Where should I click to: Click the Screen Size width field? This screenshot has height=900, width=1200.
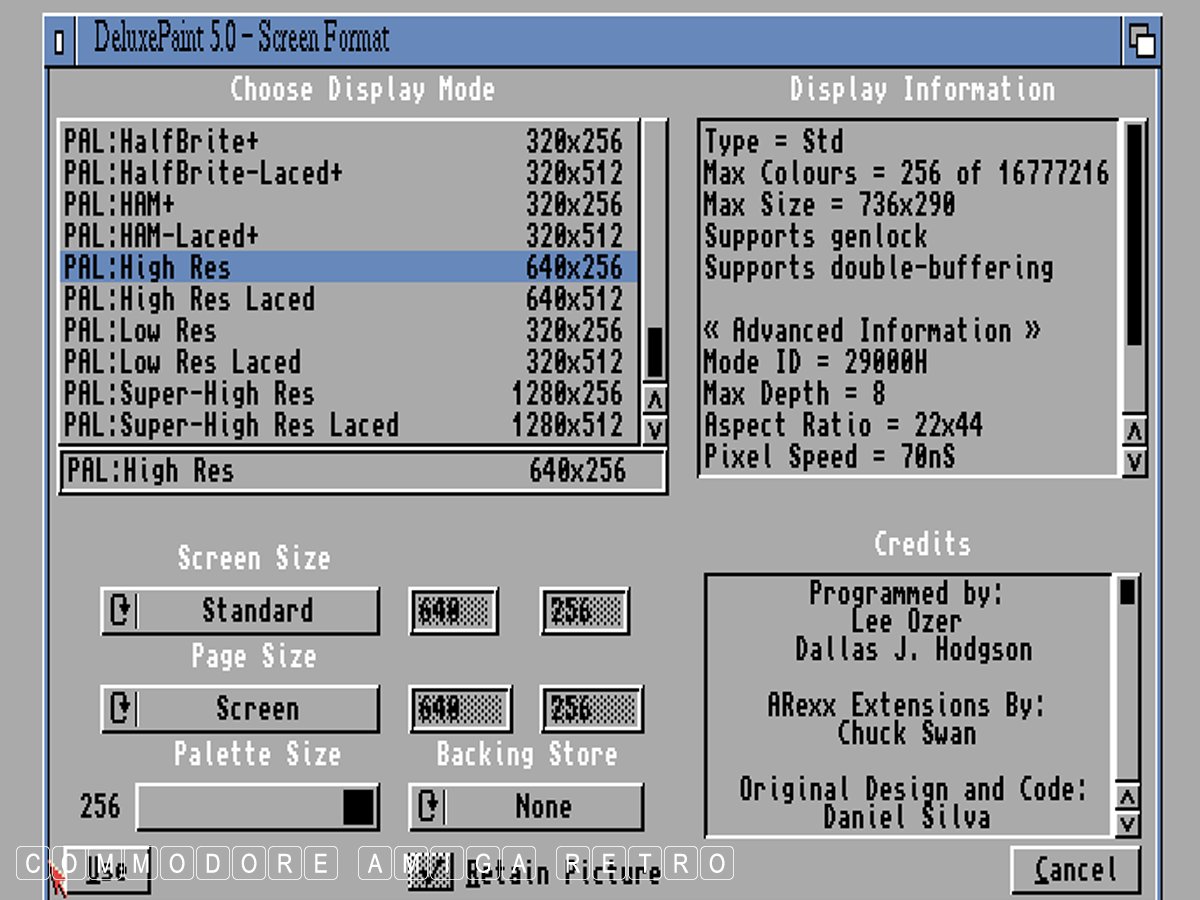454,610
